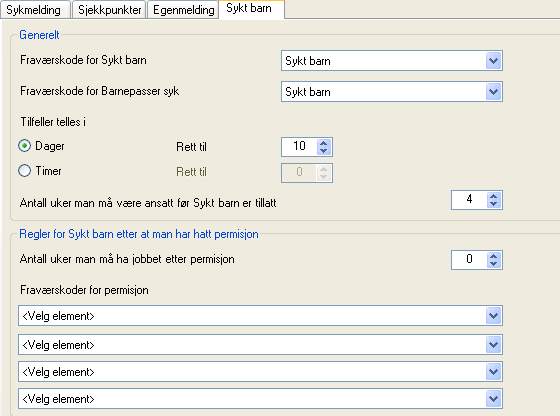
Task: Select the Timer radio button
Action: 24,171
